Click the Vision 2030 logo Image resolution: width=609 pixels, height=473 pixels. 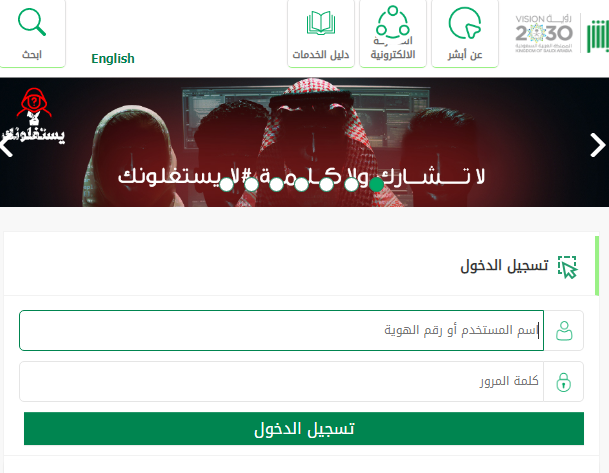click(x=544, y=33)
